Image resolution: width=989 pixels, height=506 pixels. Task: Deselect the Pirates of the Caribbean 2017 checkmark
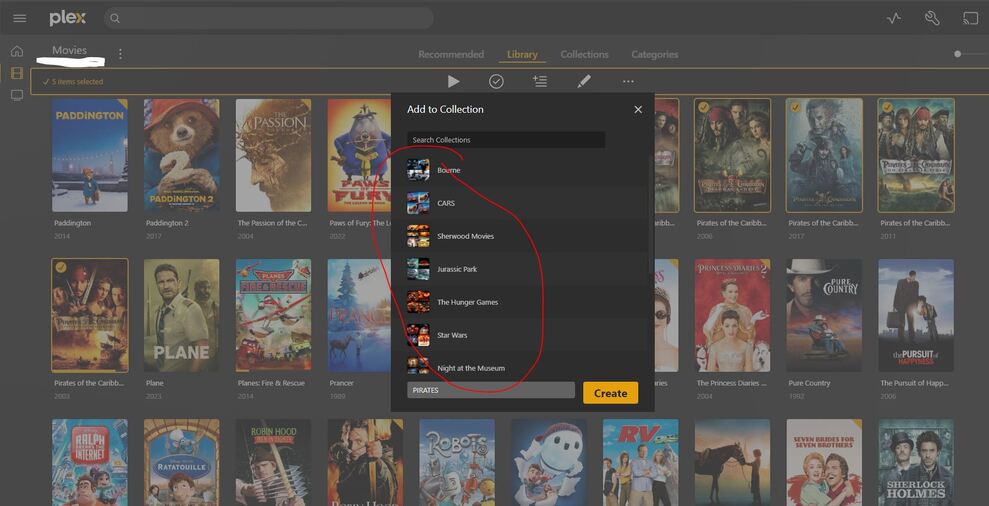[795, 107]
